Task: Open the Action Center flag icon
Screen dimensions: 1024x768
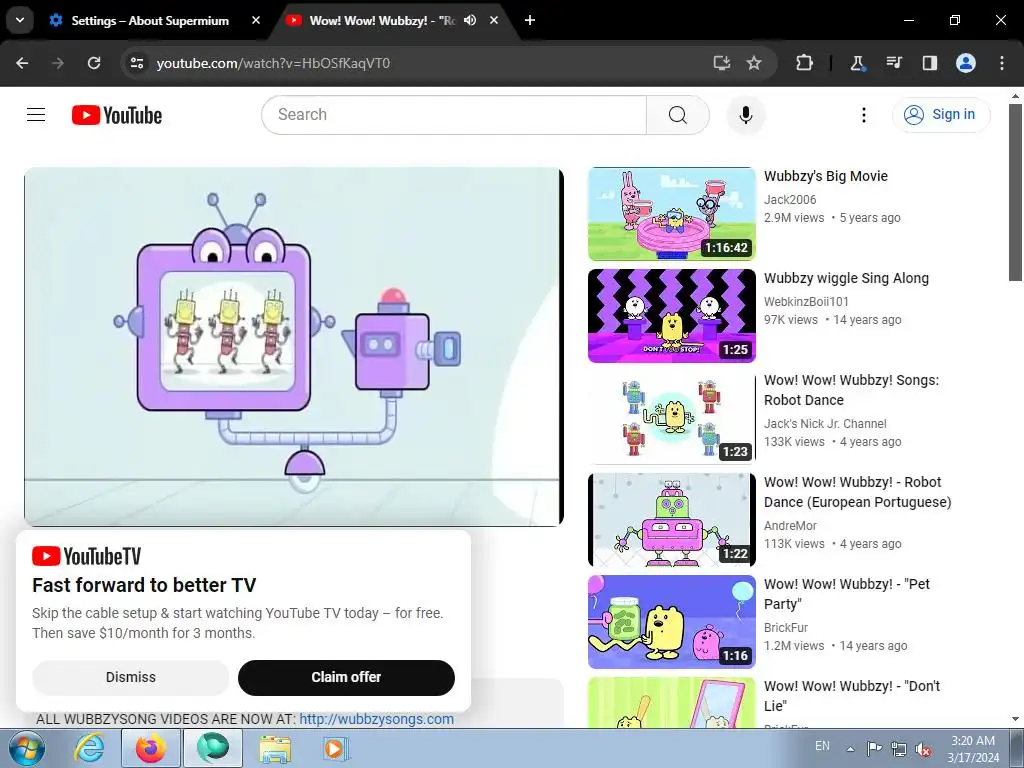Action: pos(874,748)
